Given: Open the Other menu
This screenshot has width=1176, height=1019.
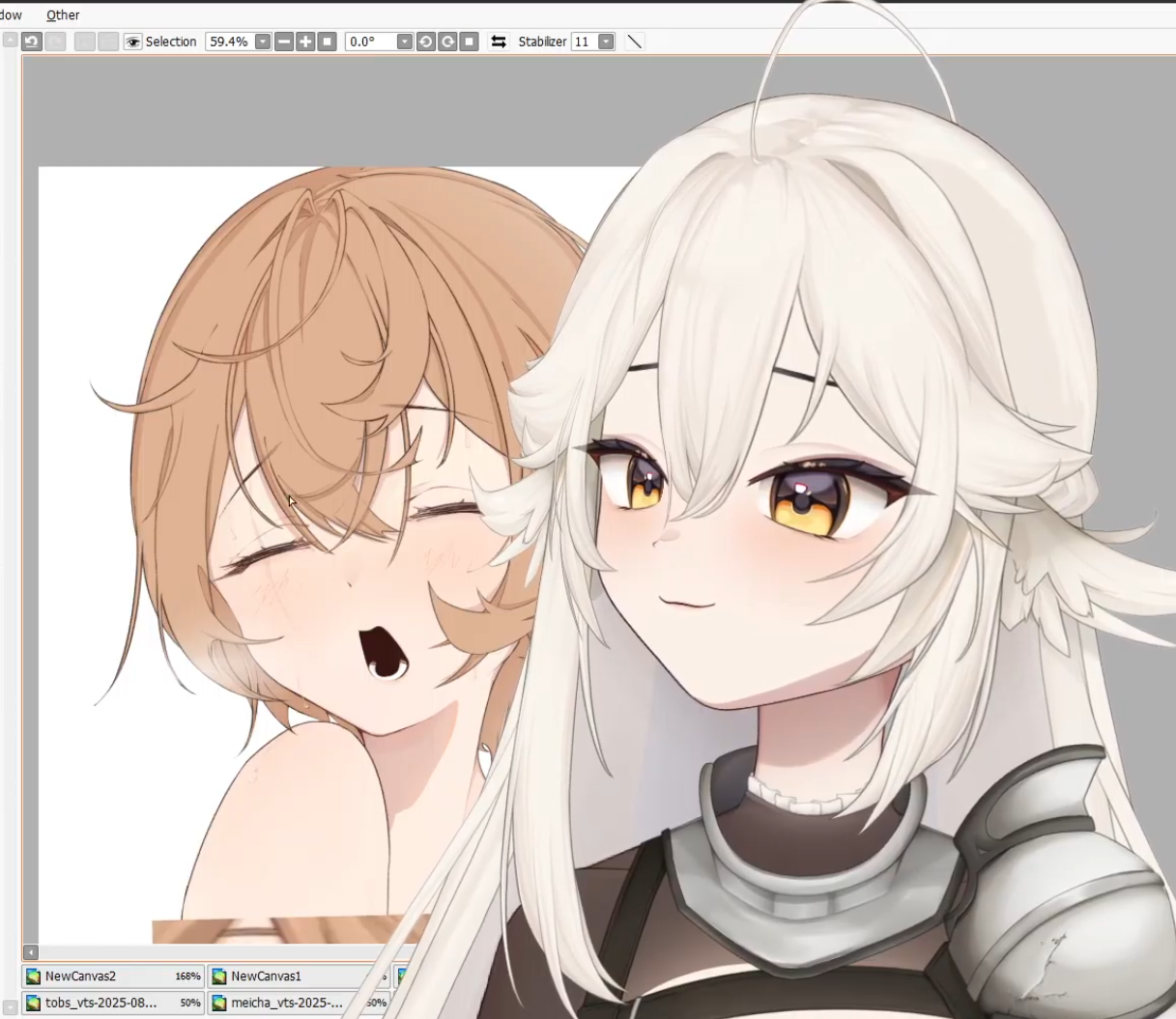Looking at the screenshot, I should [63, 15].
